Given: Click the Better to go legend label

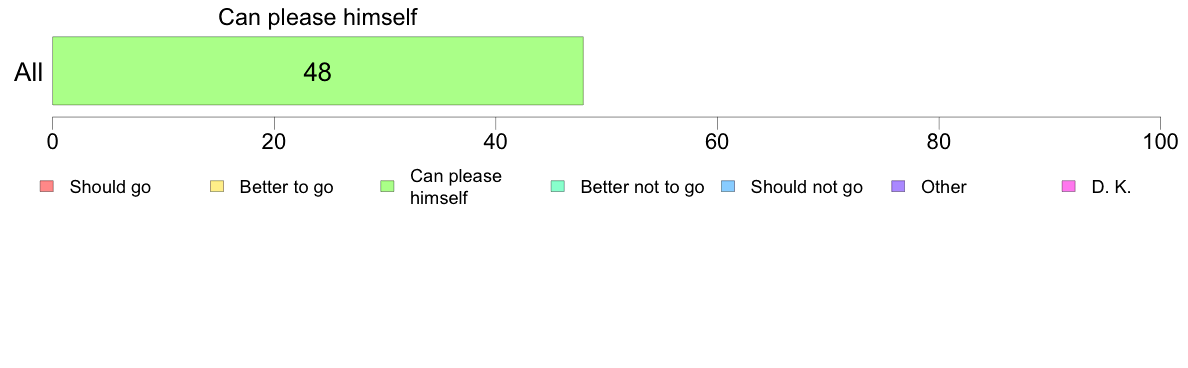Looking at the screenshot, I should [x=286, y=187].
